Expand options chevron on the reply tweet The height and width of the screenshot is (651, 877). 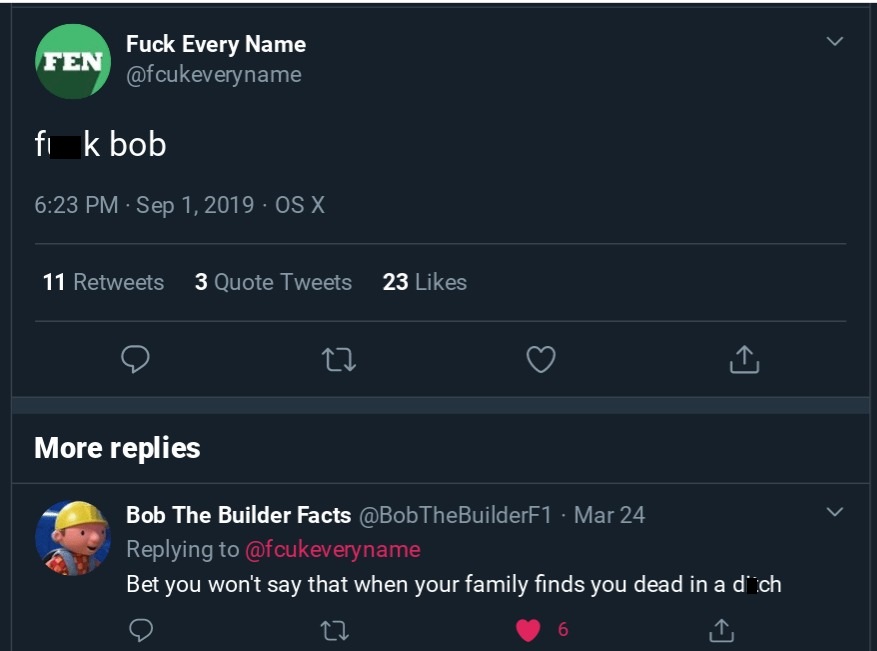[x=835, y=512]
